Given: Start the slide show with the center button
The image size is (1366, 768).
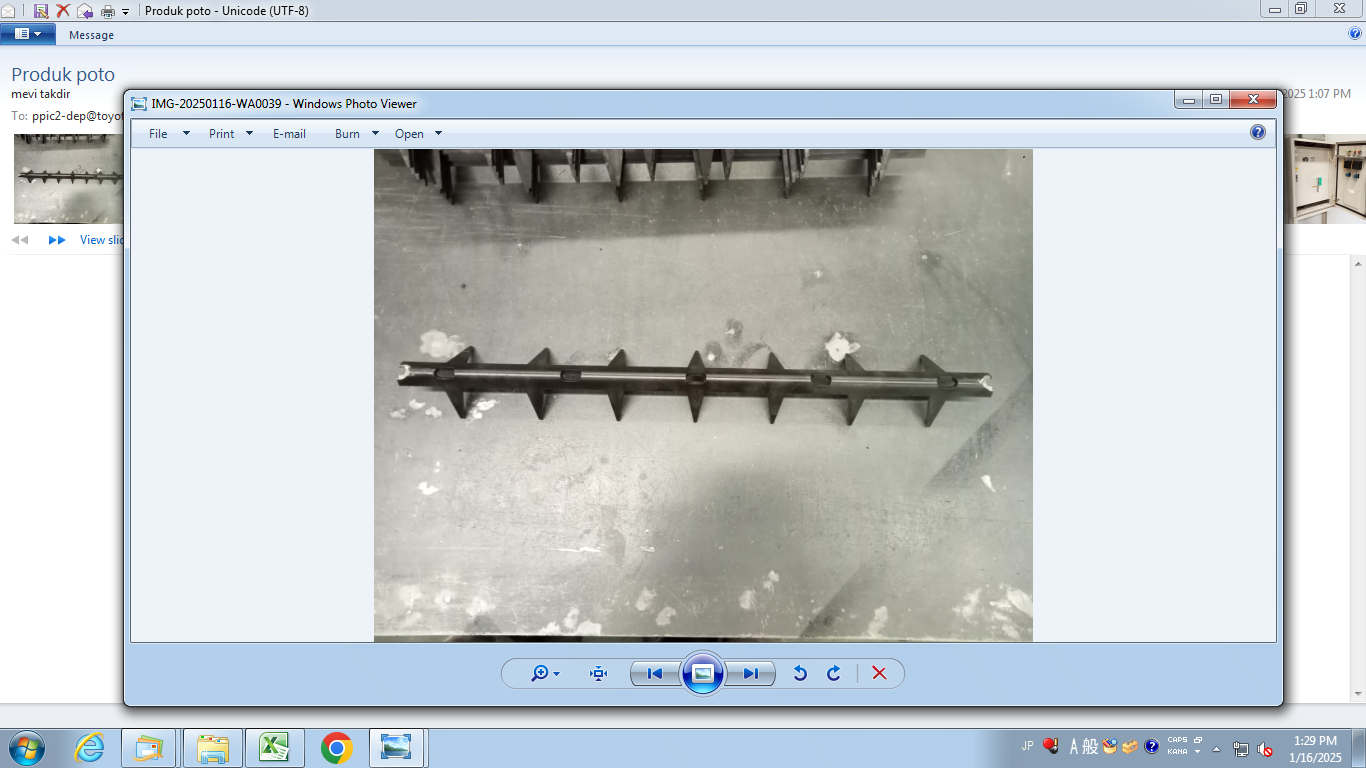Looking at the screenshot, I should coord(702,673).
